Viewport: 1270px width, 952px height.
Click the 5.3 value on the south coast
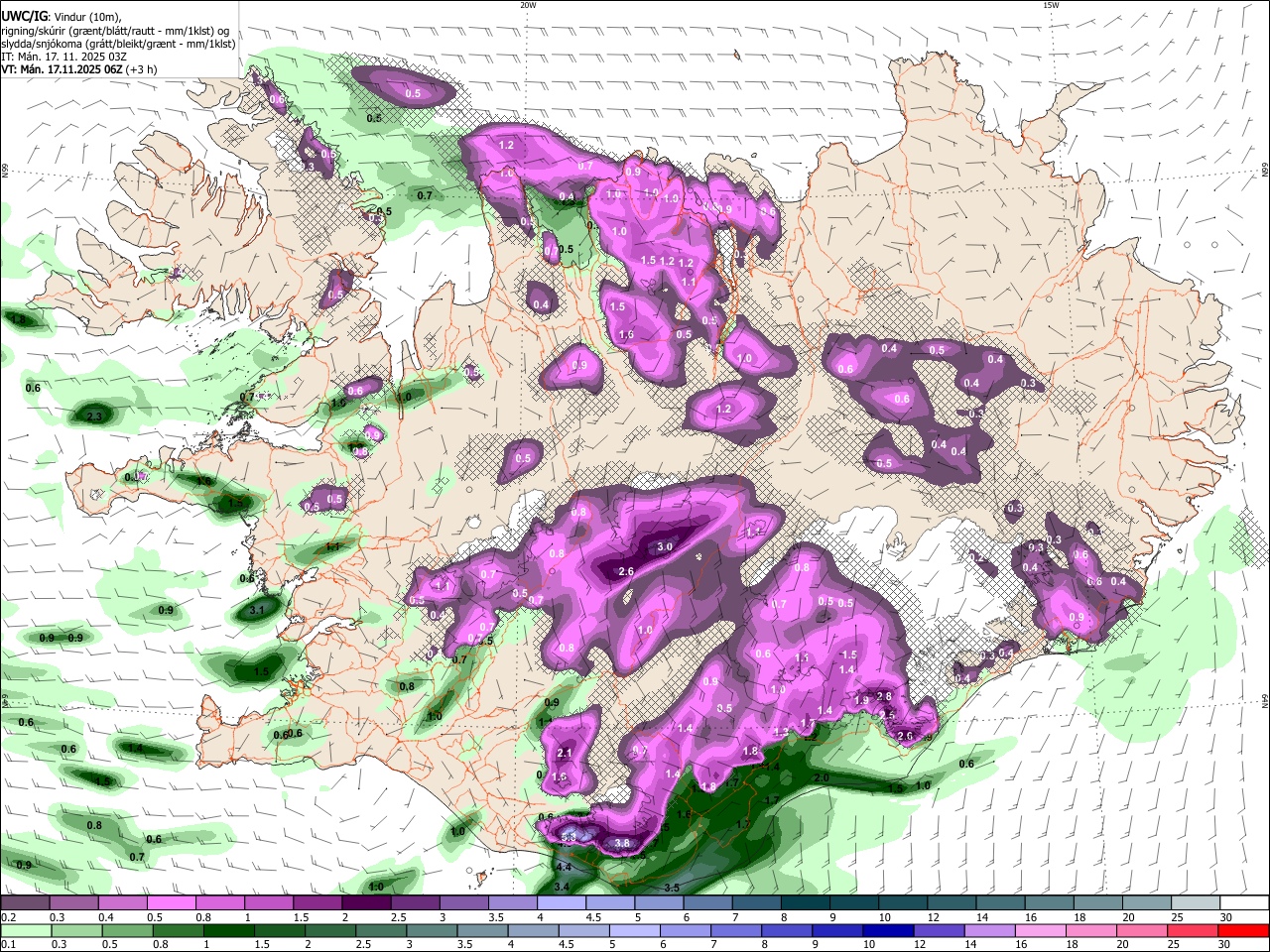tap(569, 838)
